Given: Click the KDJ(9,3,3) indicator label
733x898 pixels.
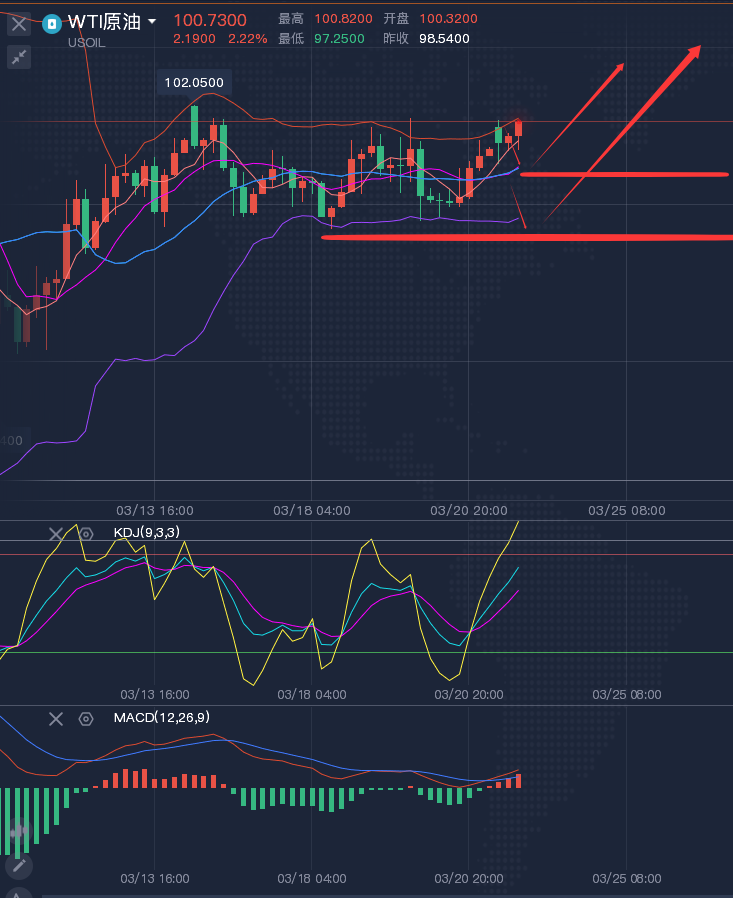Looking at the screenshot, I should click(147, 533).
